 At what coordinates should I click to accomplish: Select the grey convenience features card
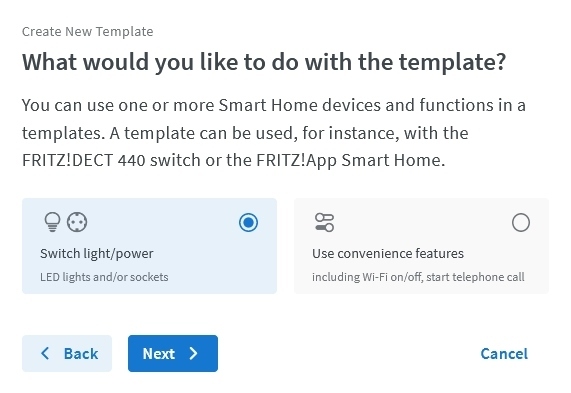[x=421, y=246]
